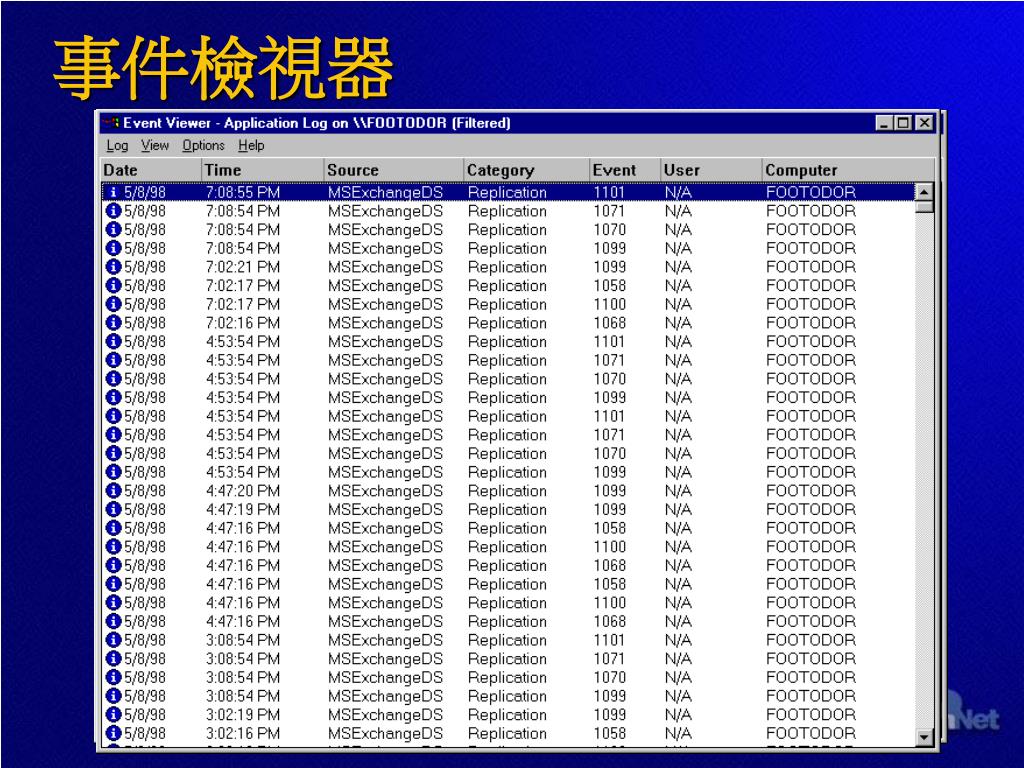
Task: Click MSExchangeDS in the 3:02:19 PM row
Action: tap(385, 714)
